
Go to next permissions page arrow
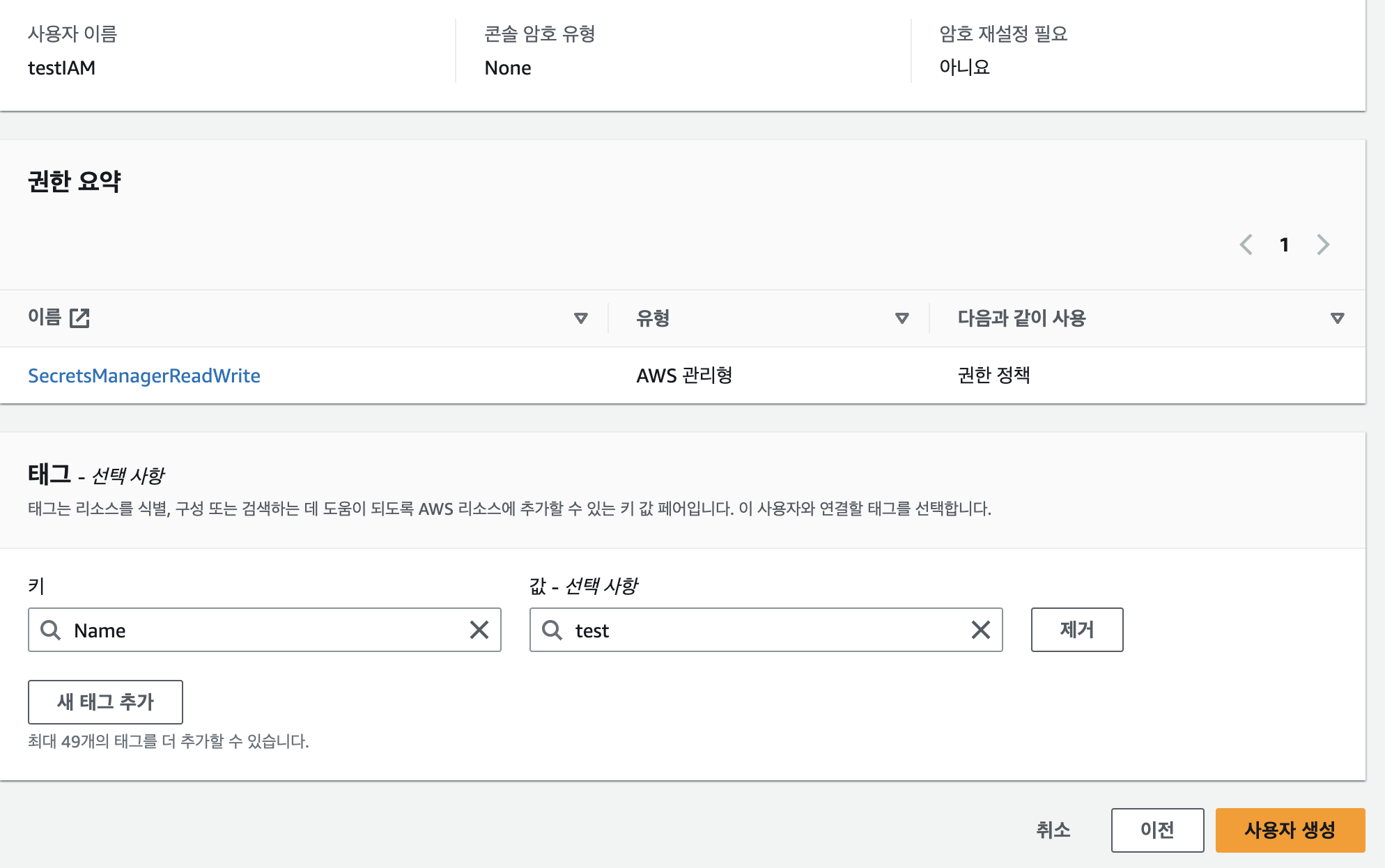pyautogui.click(x=1323, y=245)
